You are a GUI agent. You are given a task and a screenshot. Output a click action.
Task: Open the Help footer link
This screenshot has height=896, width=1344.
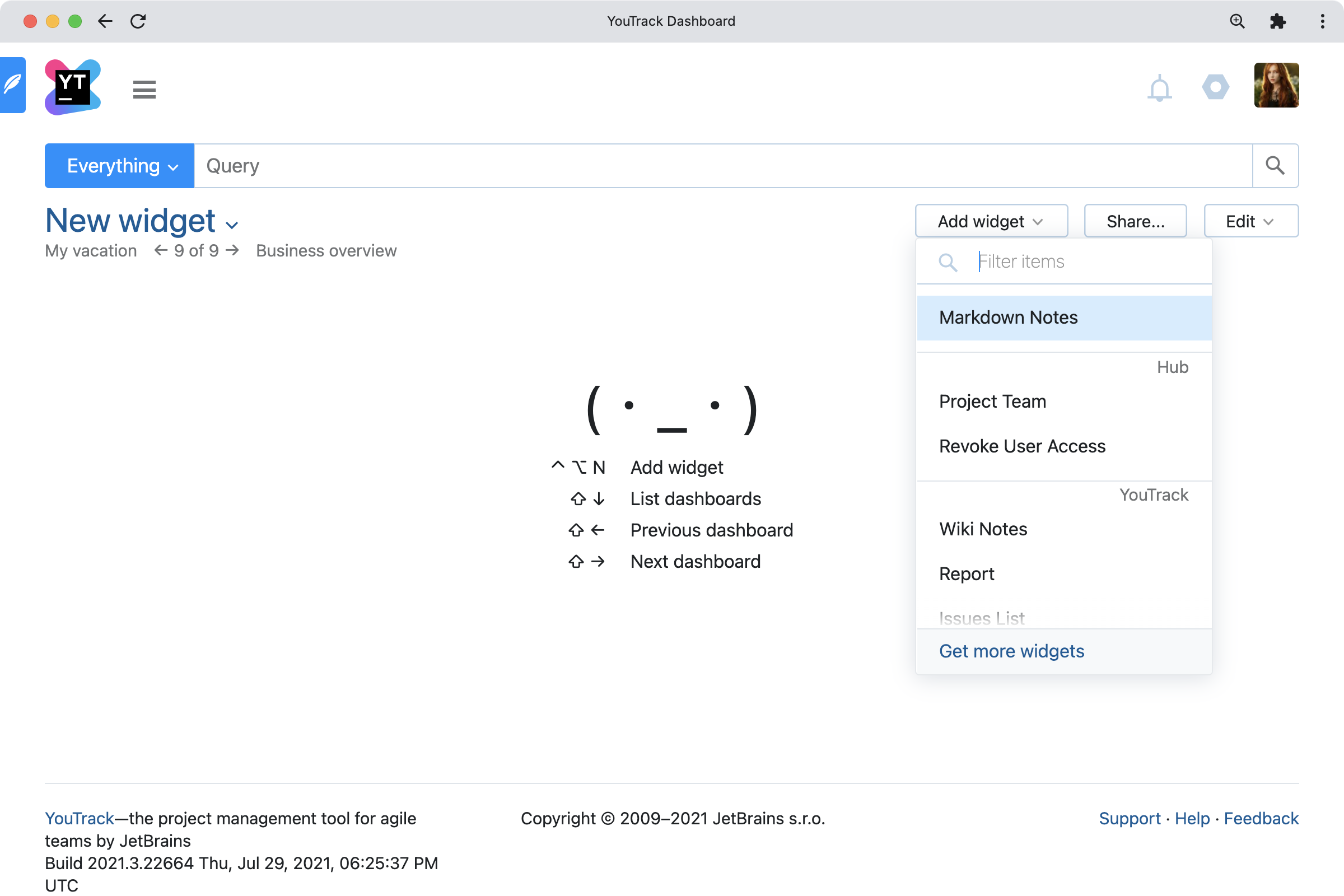click(x=1192, y=818)
